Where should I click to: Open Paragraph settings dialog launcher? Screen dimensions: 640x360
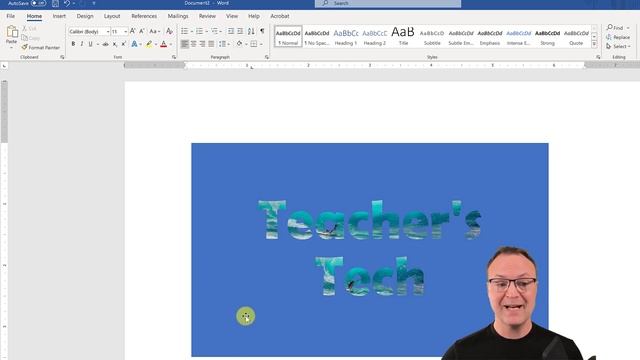pyautogui.click(x=267, y=57)
